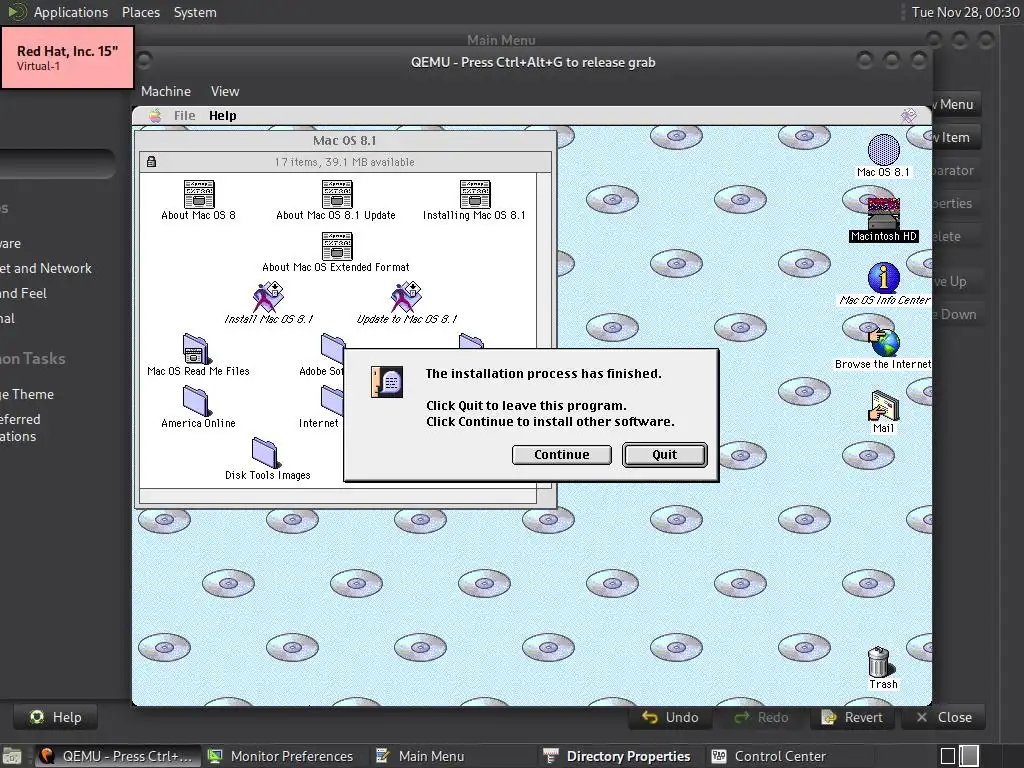The width and height of the screenshot is (1024, 768).
Task: Open the application switcher icon in Mac menu bar
Action: tap(908, 116)
